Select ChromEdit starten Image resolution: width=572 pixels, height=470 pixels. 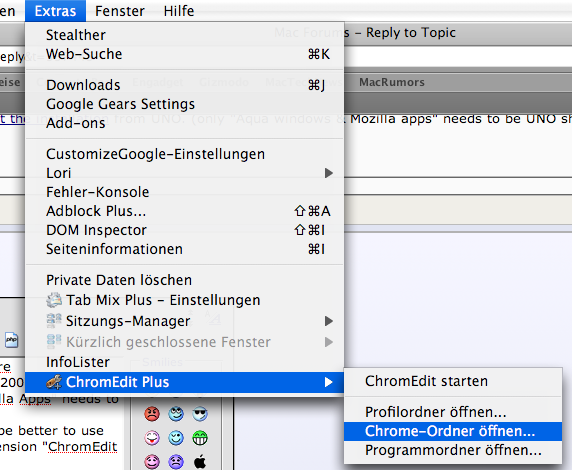453,381
